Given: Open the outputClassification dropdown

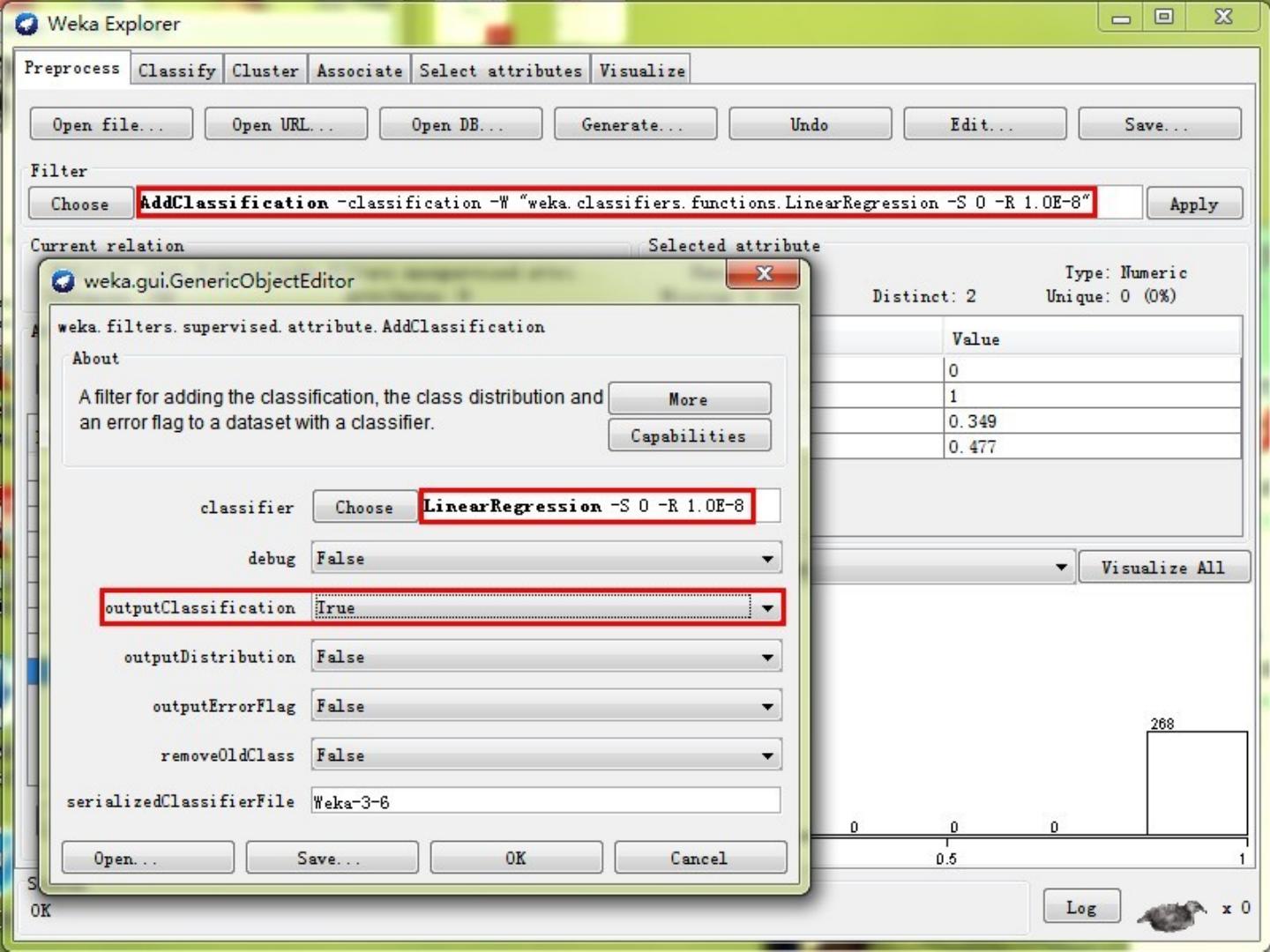Looking at the screenshot, I should 547,607.
